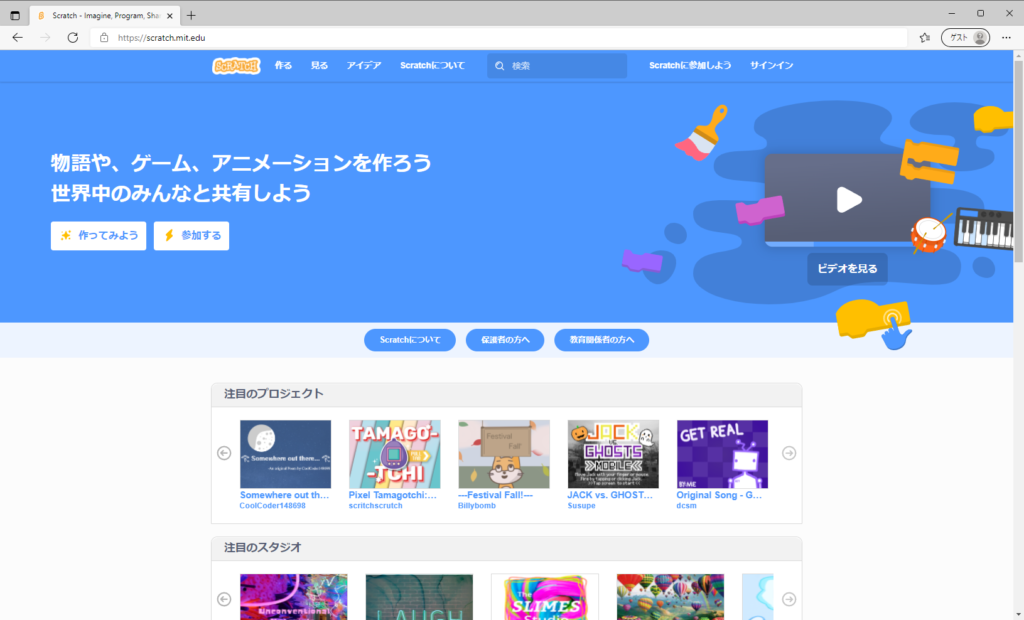Screen dimensions: 1024x620
Task: Play the intro video
Action: coord(848,200)
